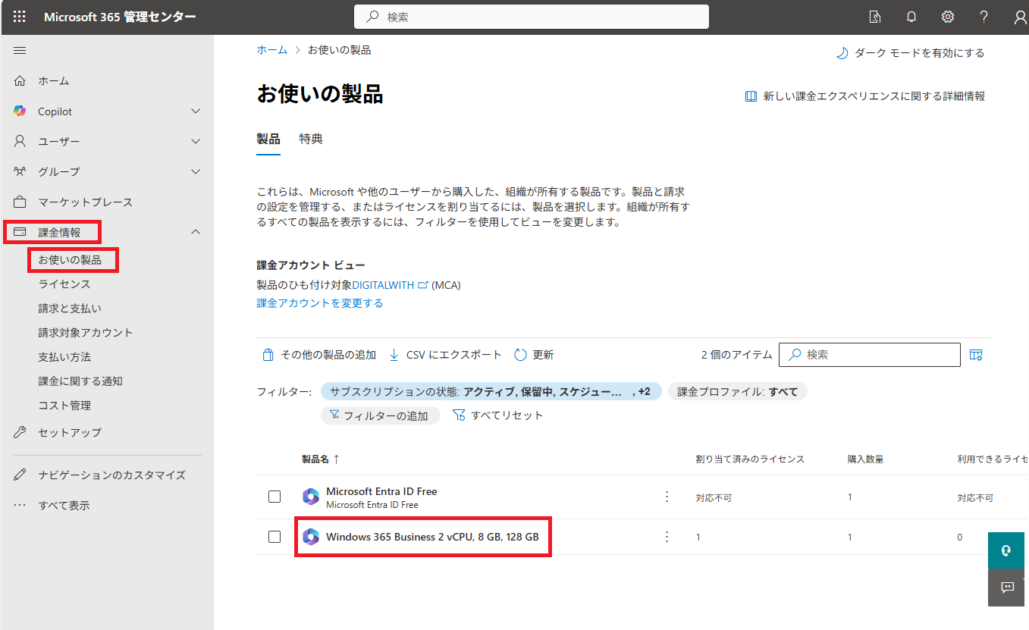Focus the top 検索 search box

click(x=531, y=17)
